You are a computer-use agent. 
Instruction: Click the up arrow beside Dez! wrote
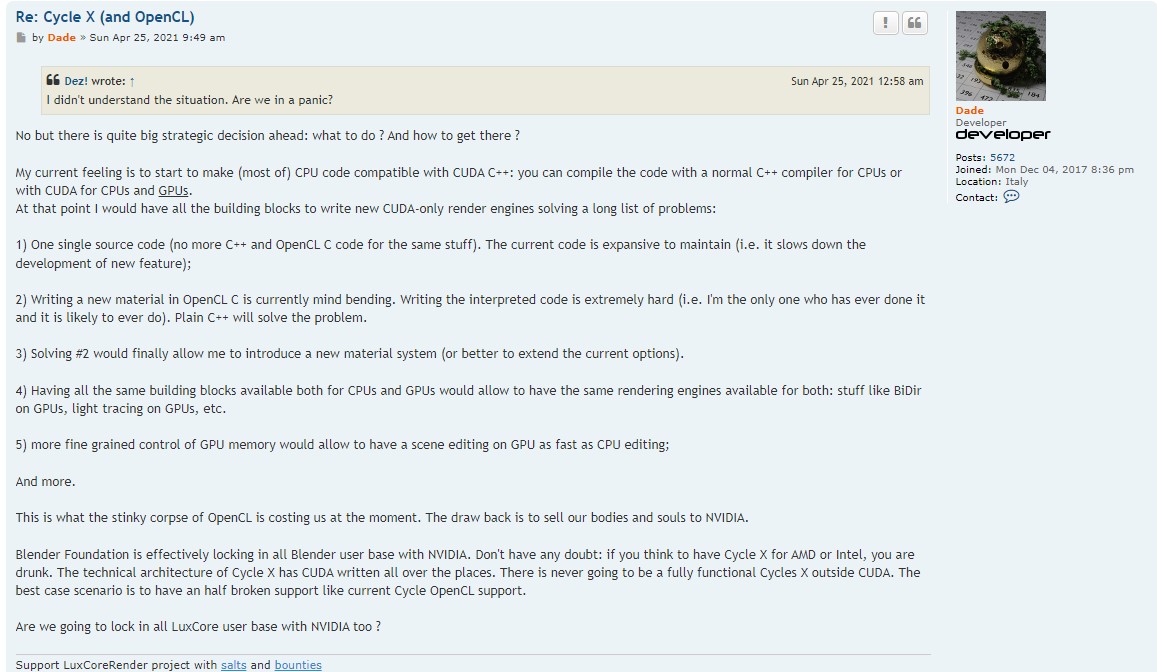pyautogui.click(x=132, y=81)
